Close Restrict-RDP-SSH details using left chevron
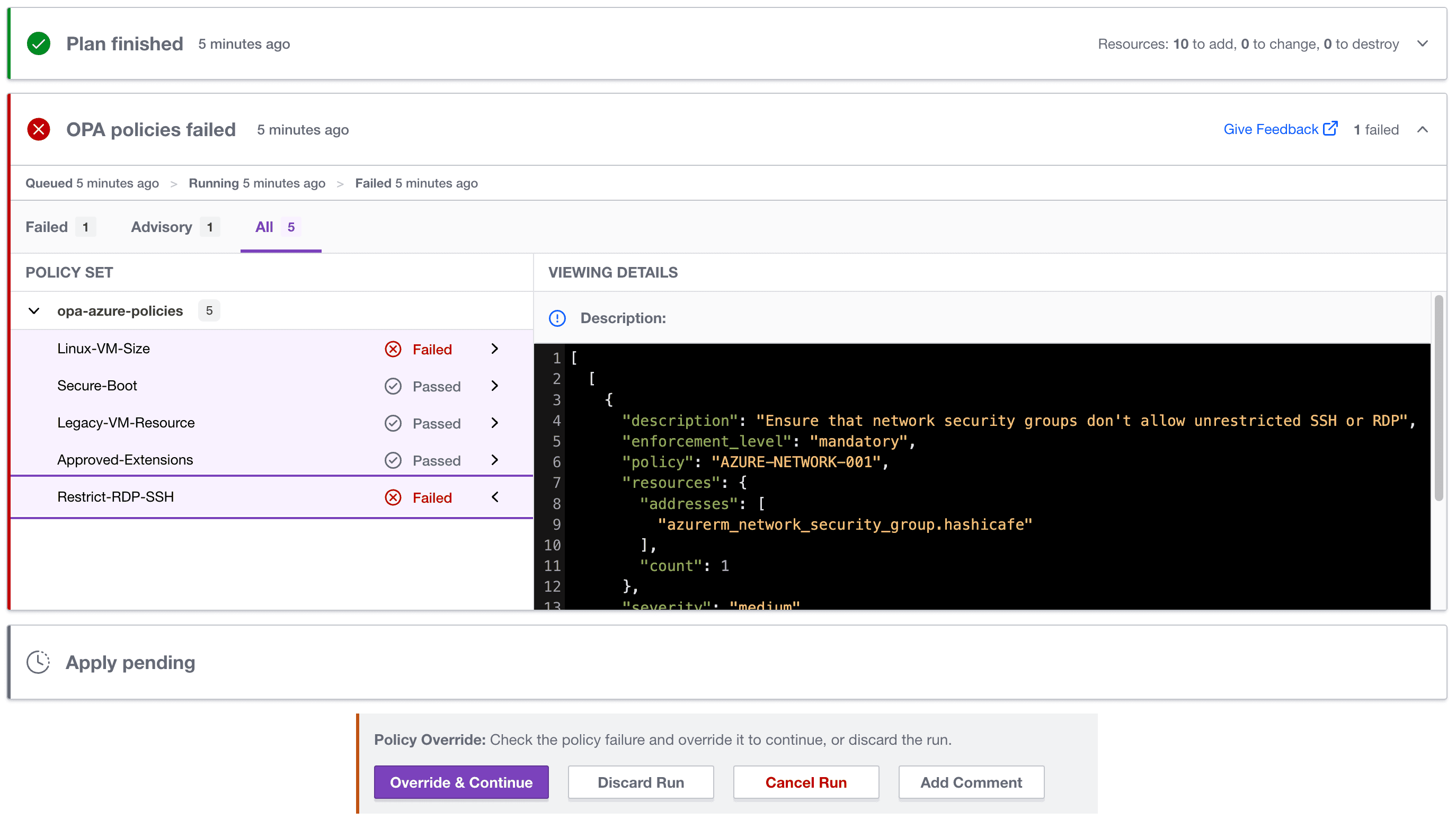This screenshot has width=1456, height=820. (x=494, y=497)
